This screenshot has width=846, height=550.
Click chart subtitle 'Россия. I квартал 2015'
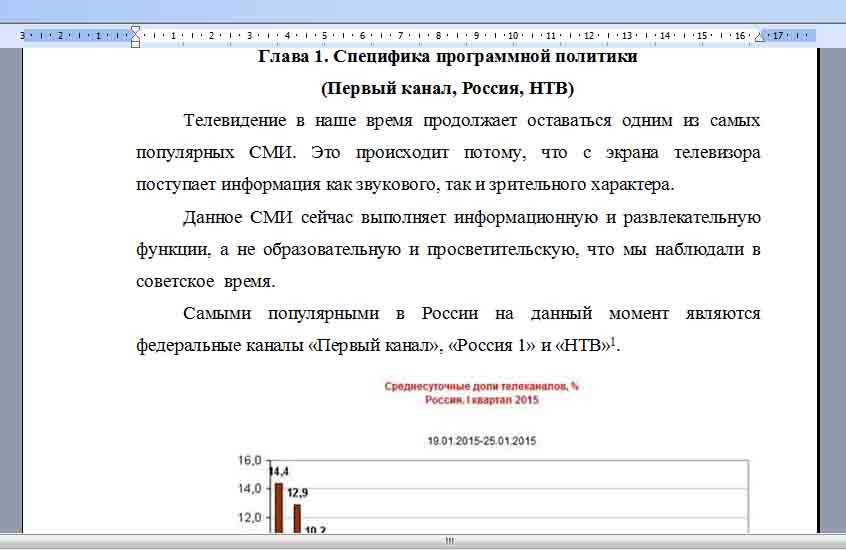point(482,400)
